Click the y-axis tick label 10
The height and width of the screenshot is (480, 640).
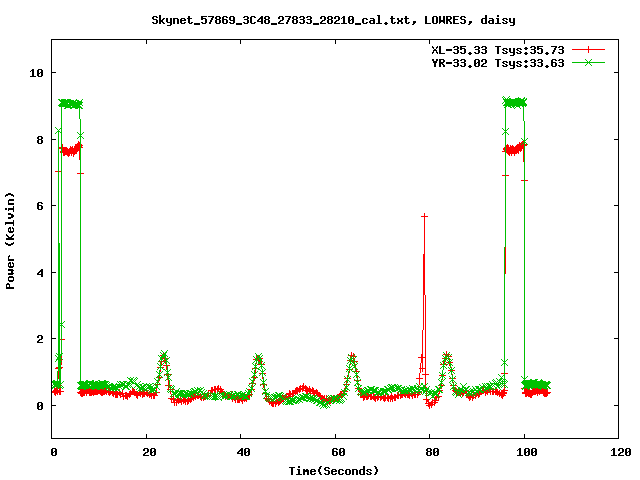pyautogui.click(x=36, y=73)
